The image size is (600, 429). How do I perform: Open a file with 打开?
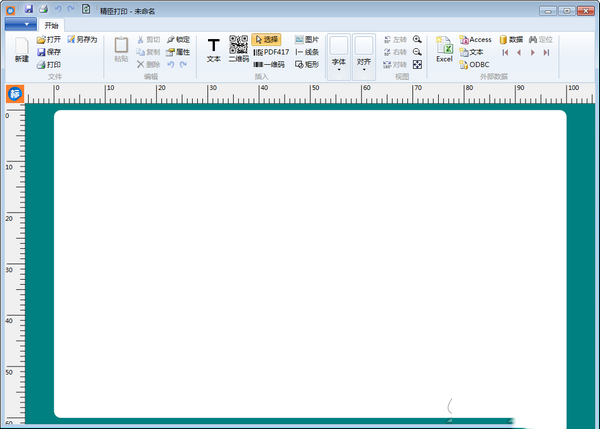click(x=49, y=39)
